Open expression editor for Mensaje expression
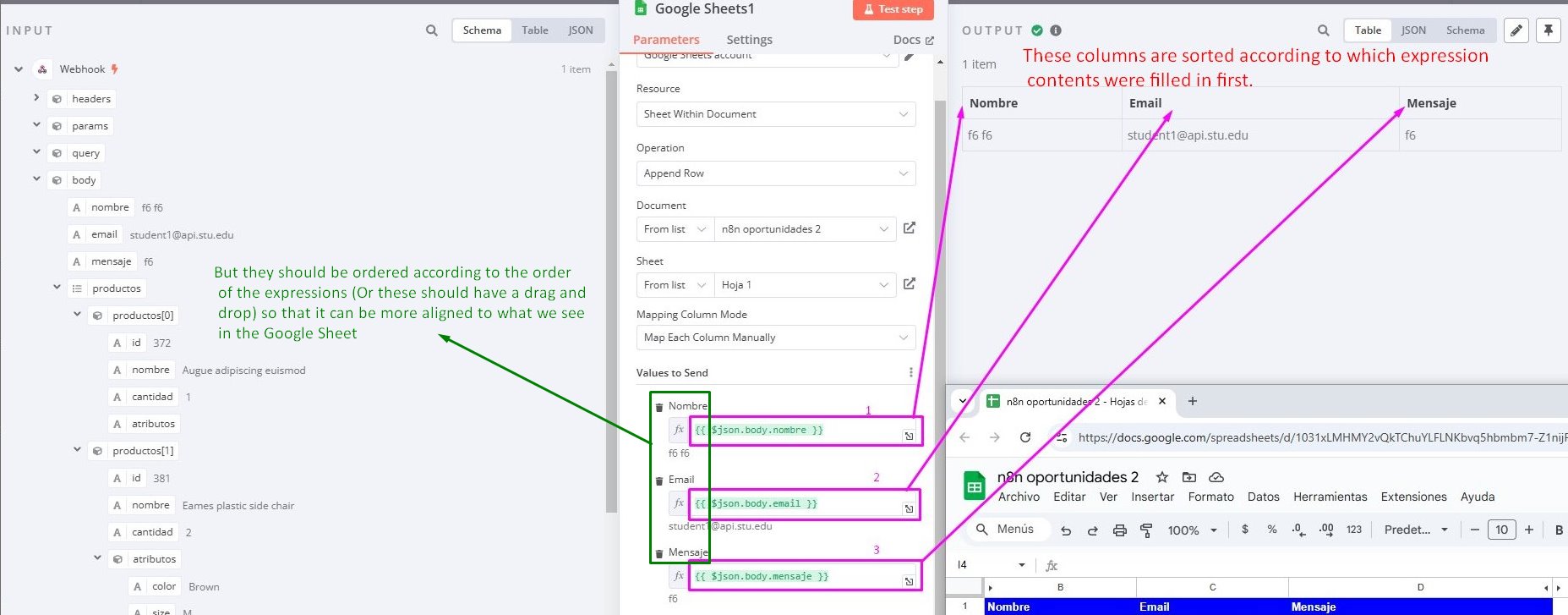 pos(909,581)
